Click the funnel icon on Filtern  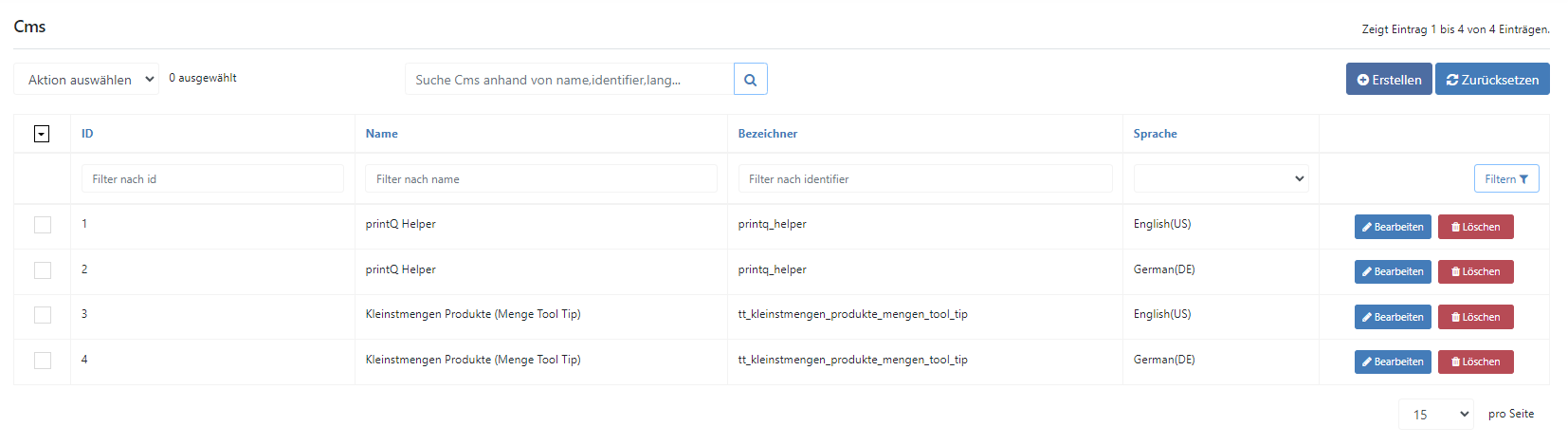[x=1523, y=179]
